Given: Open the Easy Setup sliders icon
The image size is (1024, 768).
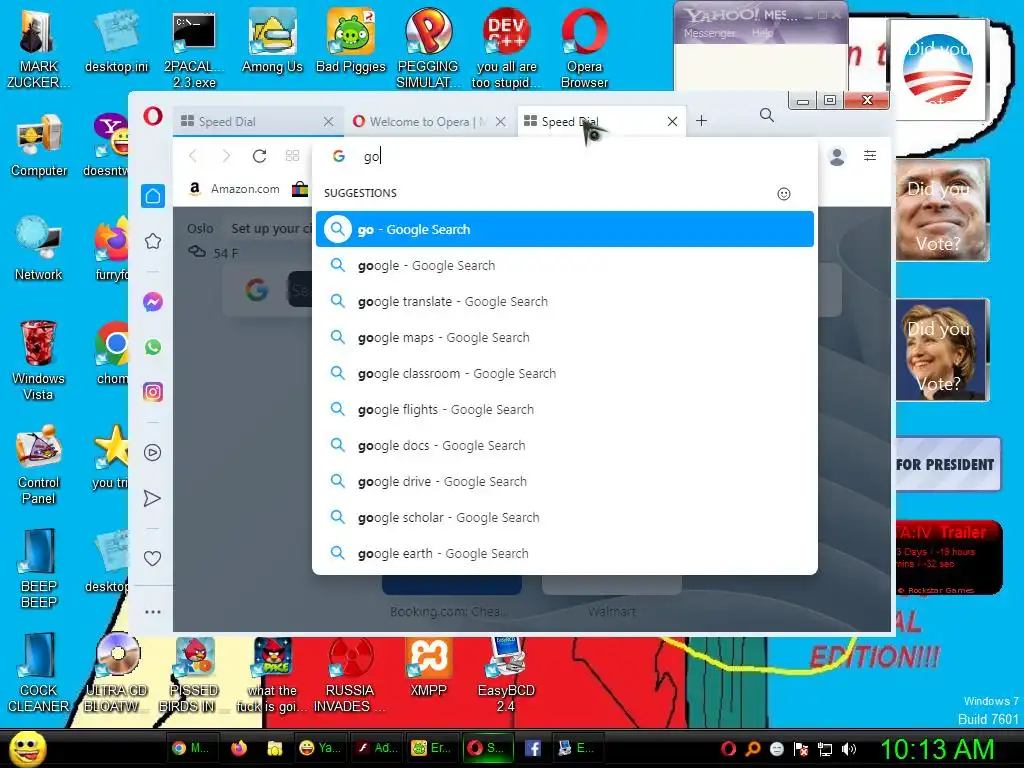Looking at the screenshot, I should coord(870,155).
